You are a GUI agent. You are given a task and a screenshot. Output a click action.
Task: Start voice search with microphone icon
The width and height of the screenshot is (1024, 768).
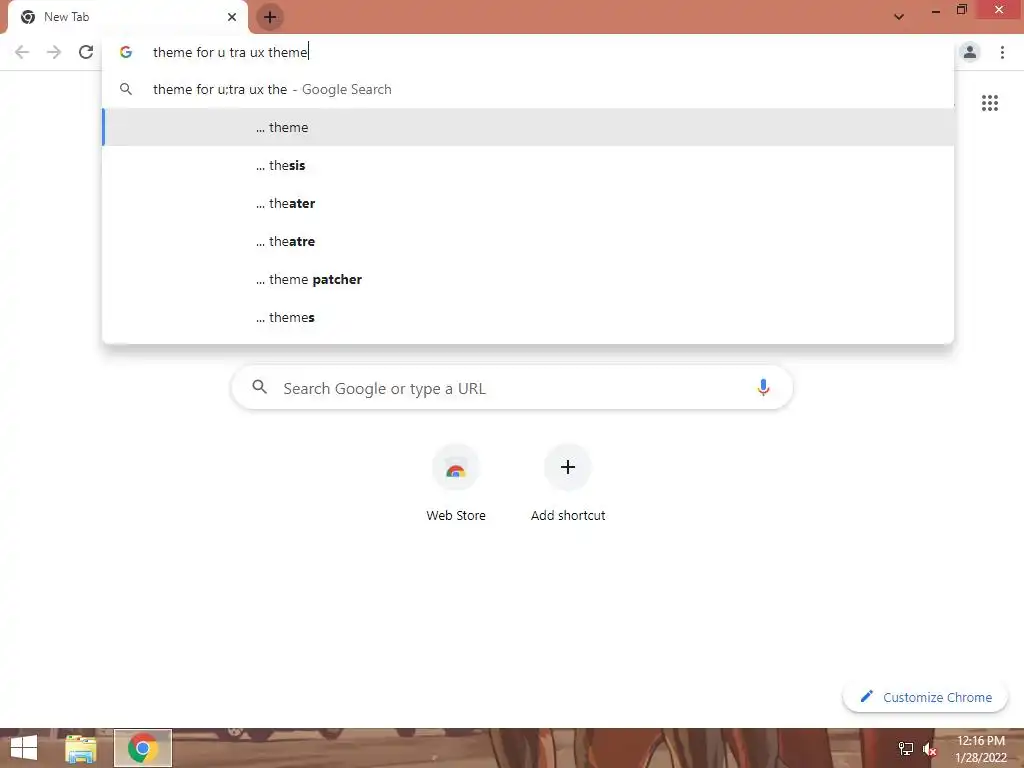click(x=763, y=387)
